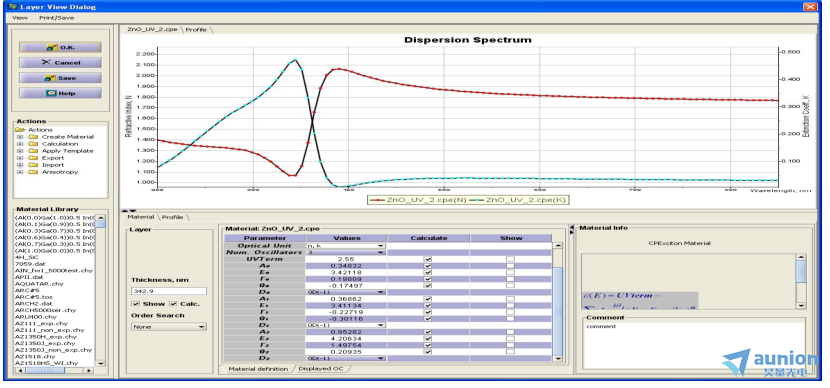Open the Print/Save menu

[x=57, y=17]
